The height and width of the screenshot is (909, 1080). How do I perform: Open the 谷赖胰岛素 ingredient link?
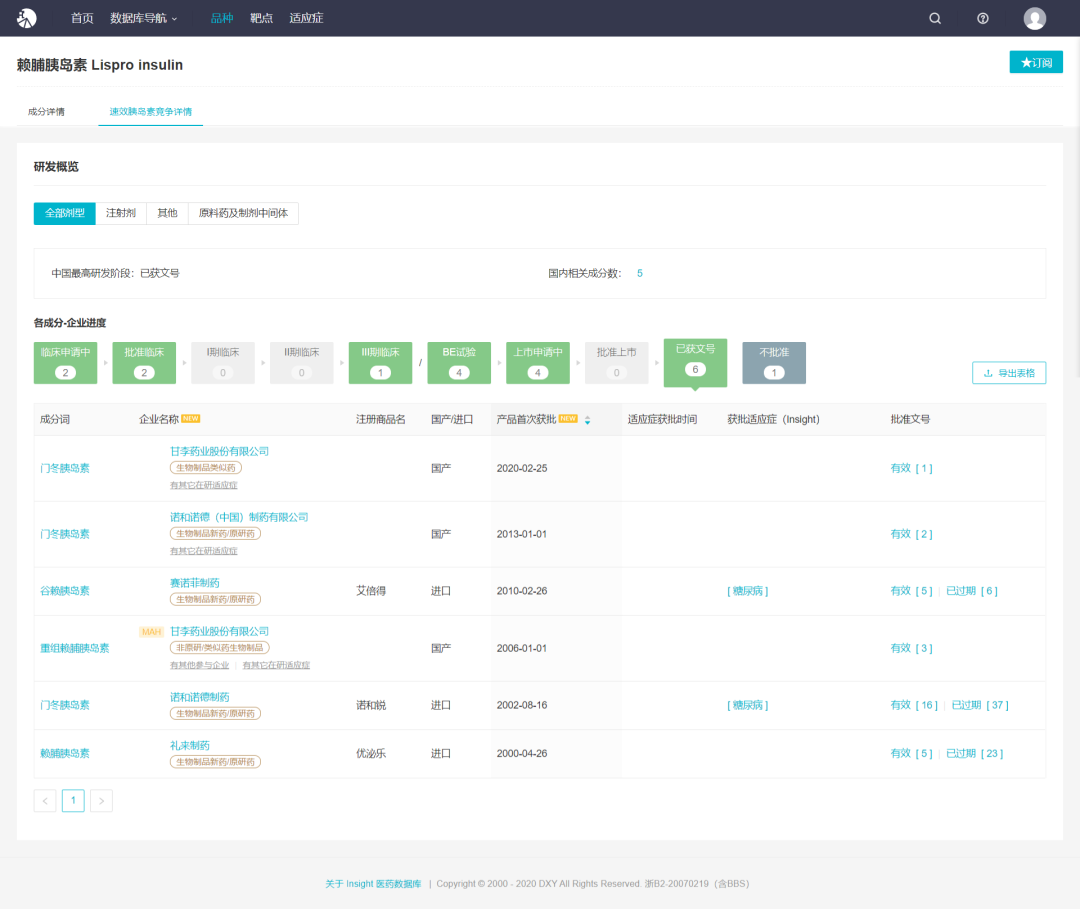pos(65,591)
